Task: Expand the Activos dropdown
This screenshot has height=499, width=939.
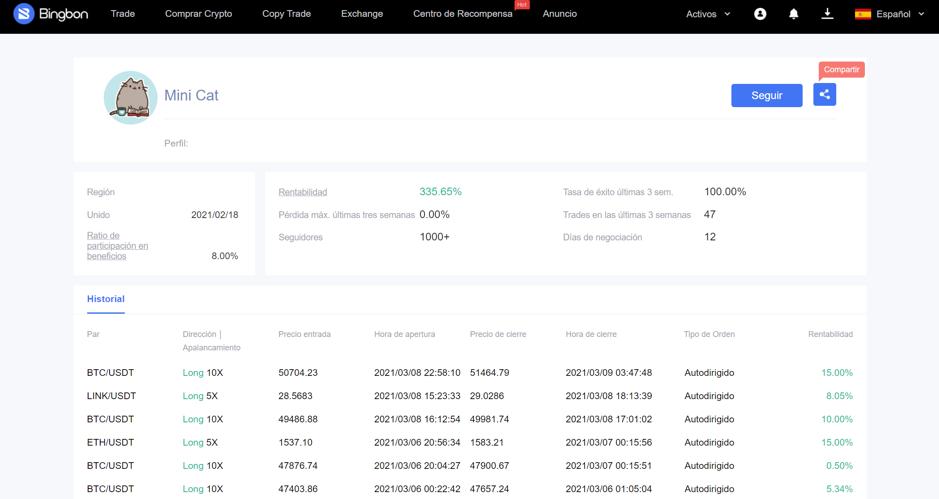Action: (708, 14)
